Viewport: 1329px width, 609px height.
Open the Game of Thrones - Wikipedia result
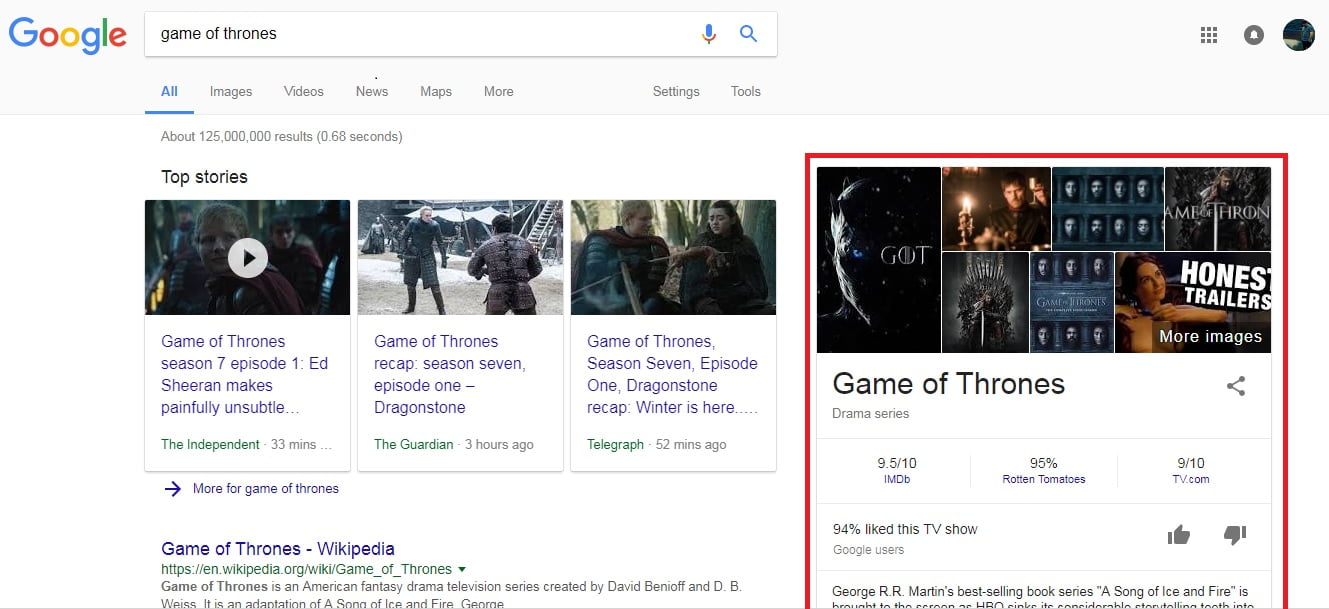[x=277, y=549]
